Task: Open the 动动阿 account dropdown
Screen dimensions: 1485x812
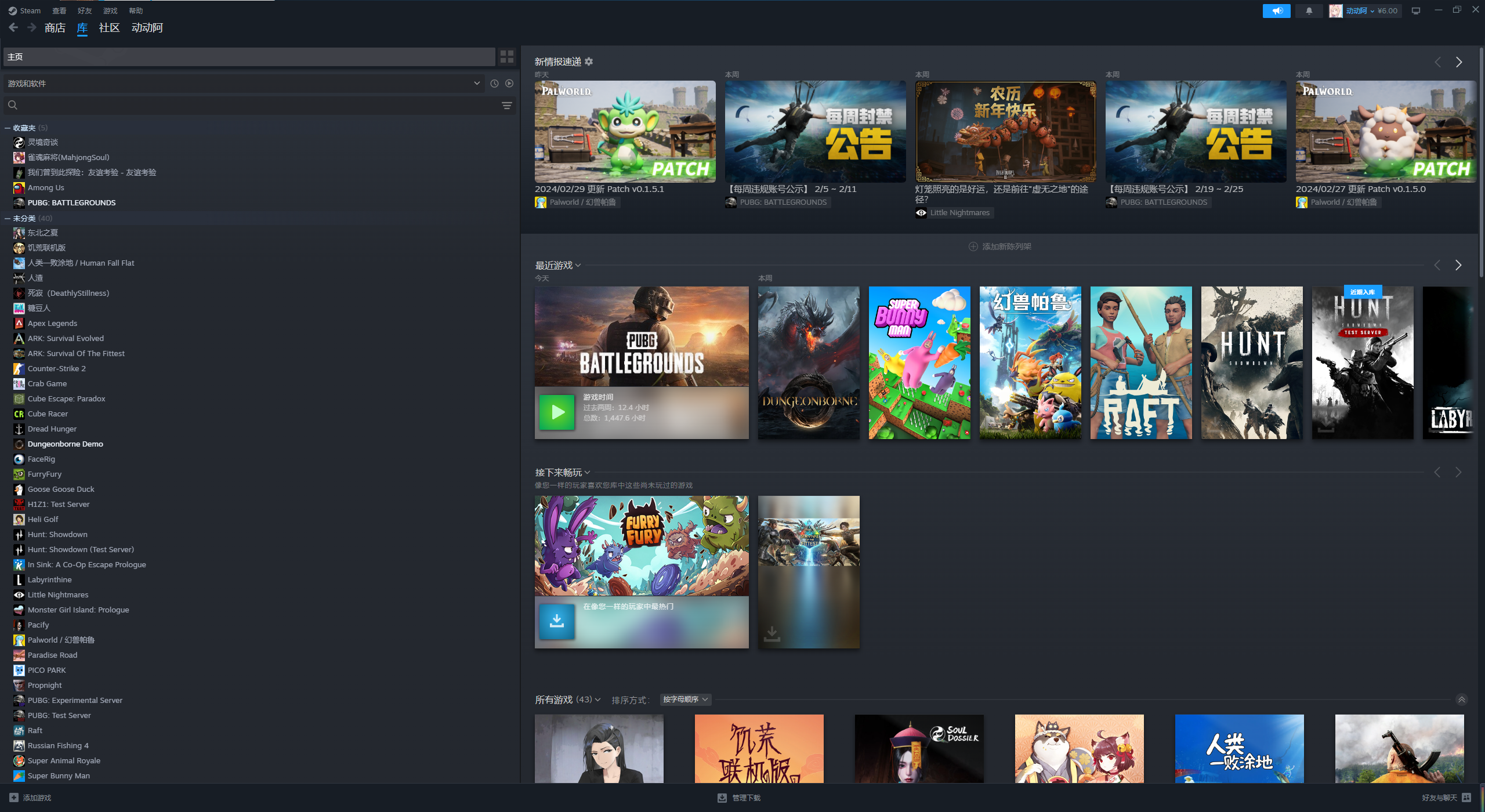Action: tap(1365, 10)
